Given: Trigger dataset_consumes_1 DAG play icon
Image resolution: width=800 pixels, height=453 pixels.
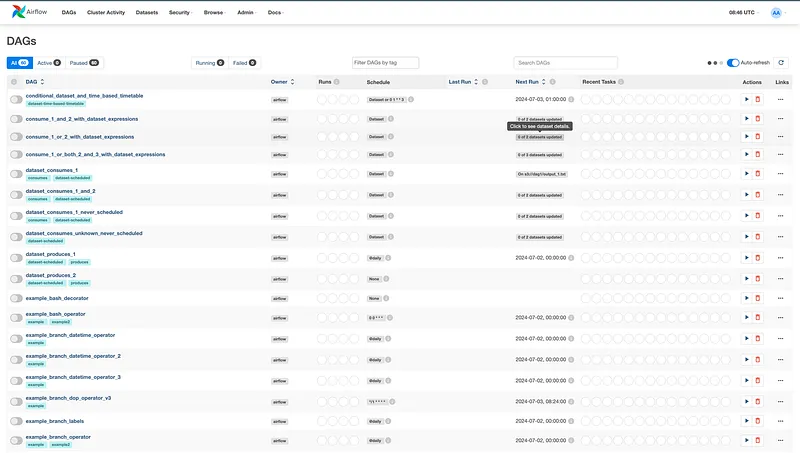Looking at the screenshot, I should pos(746,174).
